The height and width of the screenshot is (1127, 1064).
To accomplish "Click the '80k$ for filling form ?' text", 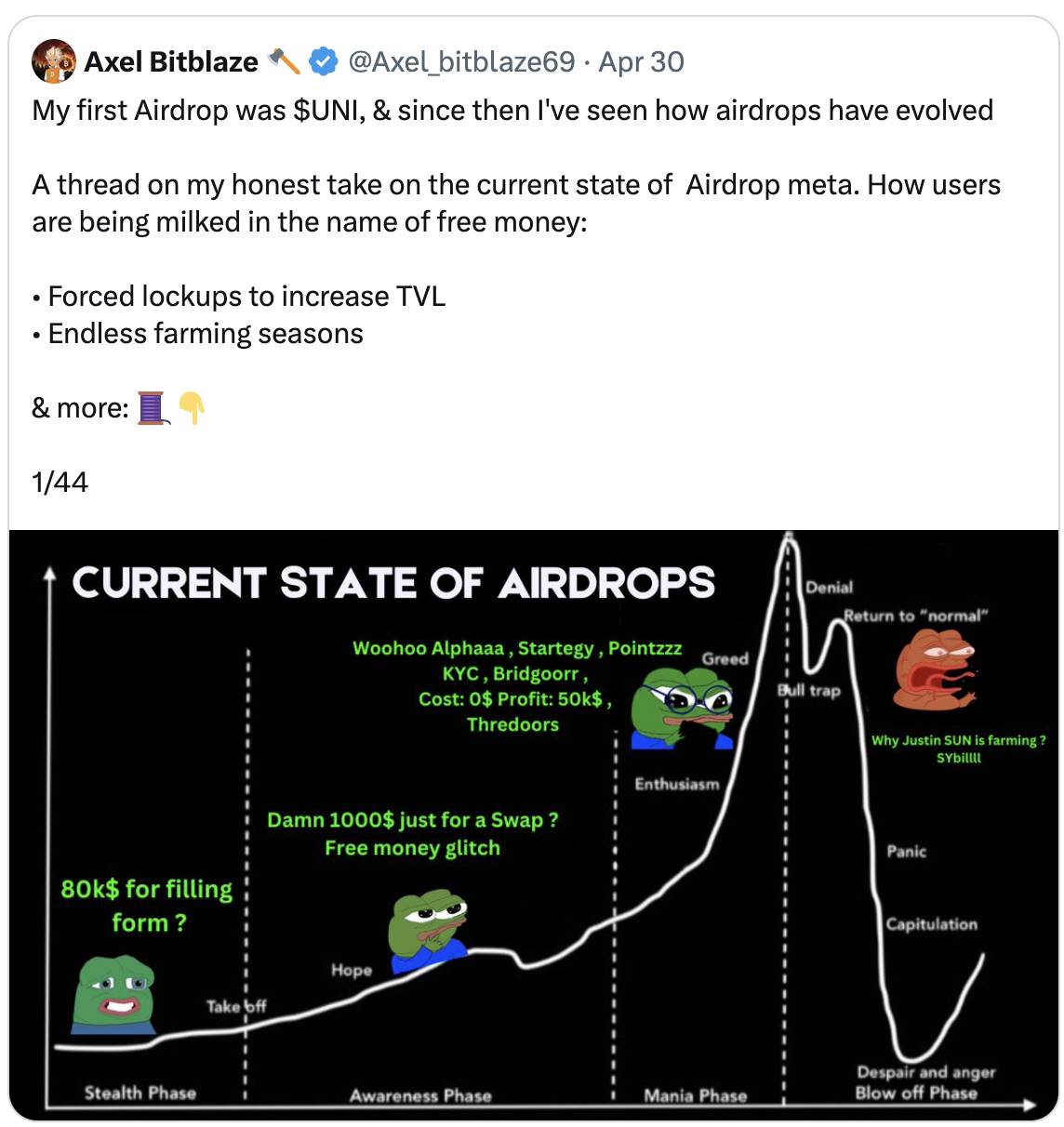I will pyautogui.click(x=147, y=906).
